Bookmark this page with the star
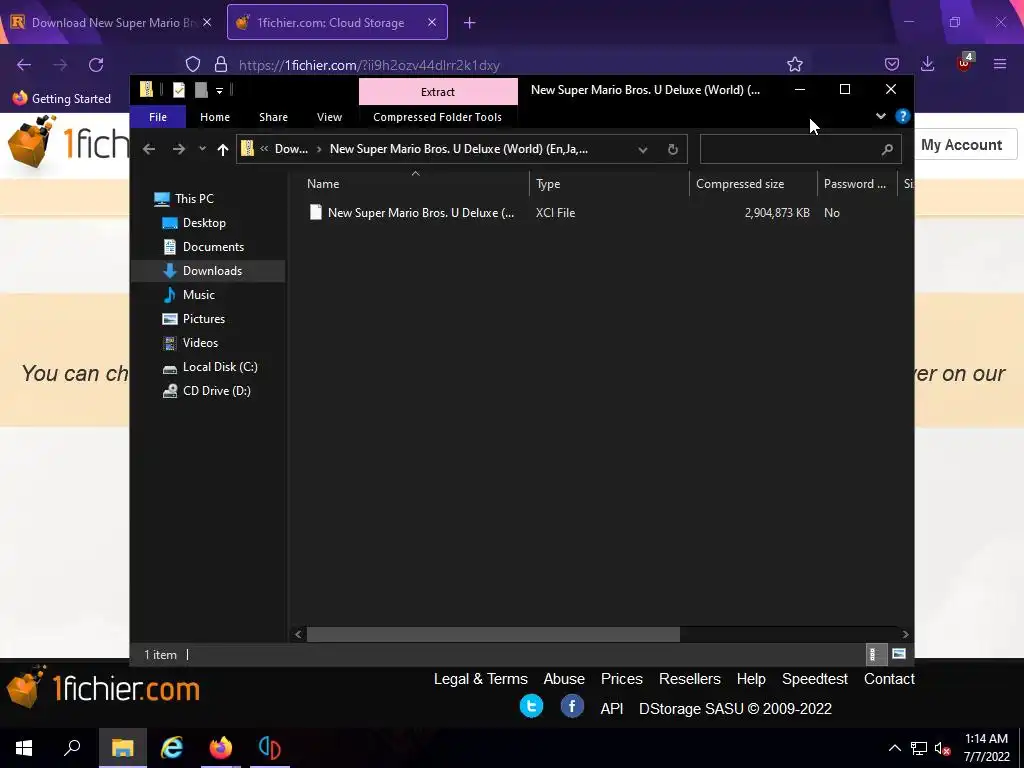 point(795,64)
